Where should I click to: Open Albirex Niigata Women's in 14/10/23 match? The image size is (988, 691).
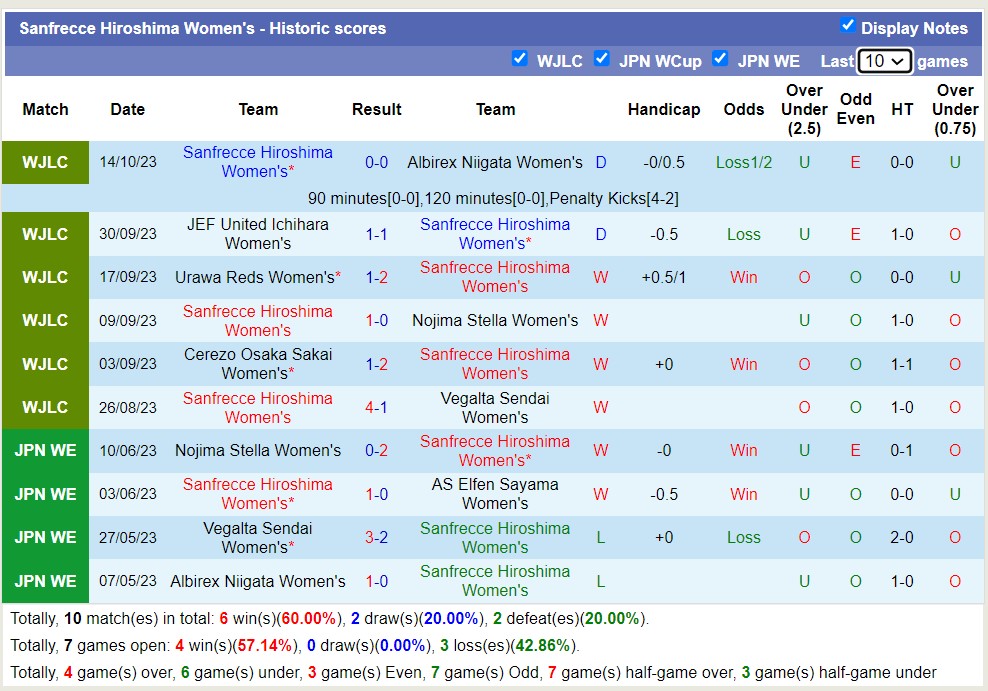tap(495, 162)
